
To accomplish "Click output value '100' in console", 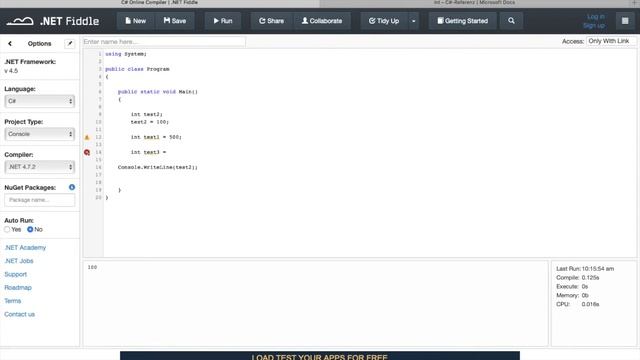I will pyautogui.click(x=92, y=267).
